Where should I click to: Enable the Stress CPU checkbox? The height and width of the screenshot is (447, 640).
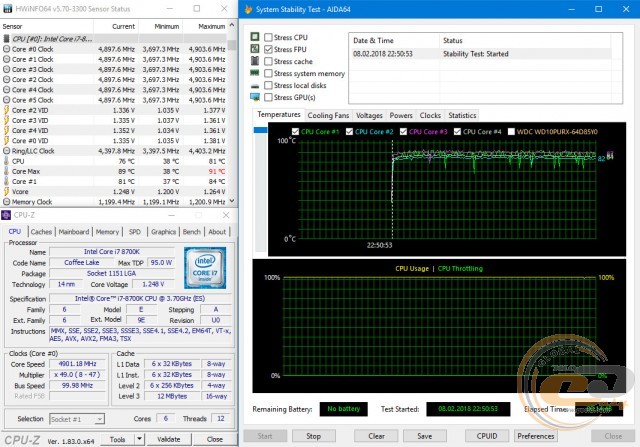268,37
